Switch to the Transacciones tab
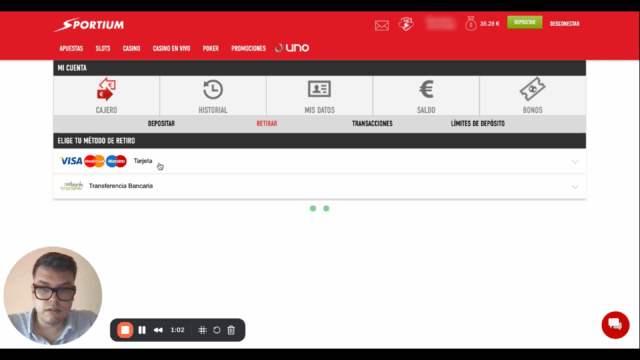Viewport: 640px width, 360px height. coord(372,123)
